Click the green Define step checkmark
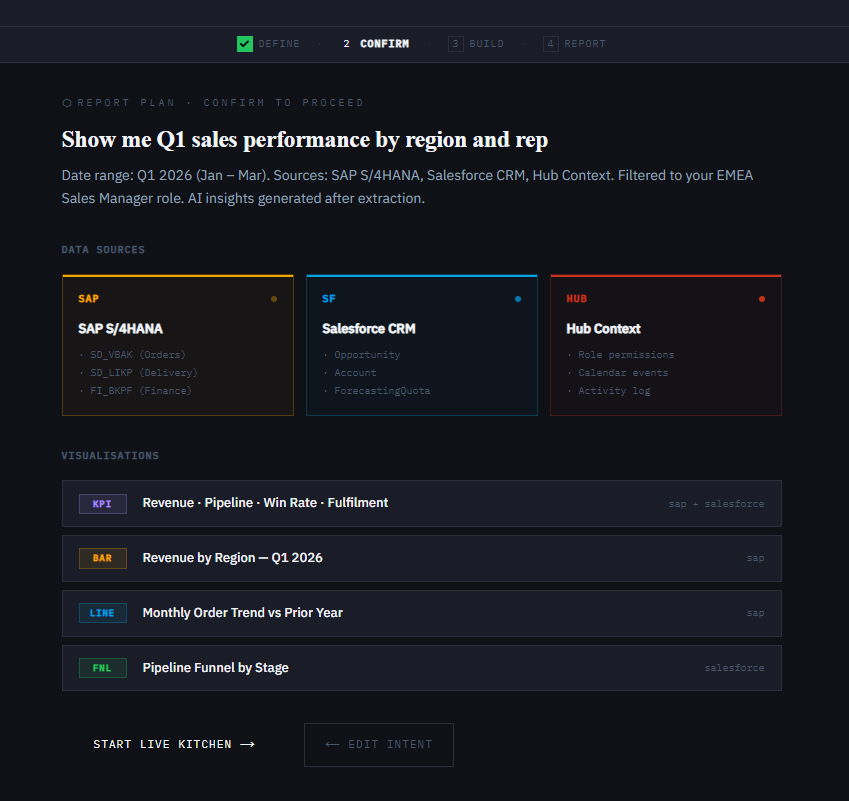Viewport: 849px width, 801px height. tap(245, 44)
